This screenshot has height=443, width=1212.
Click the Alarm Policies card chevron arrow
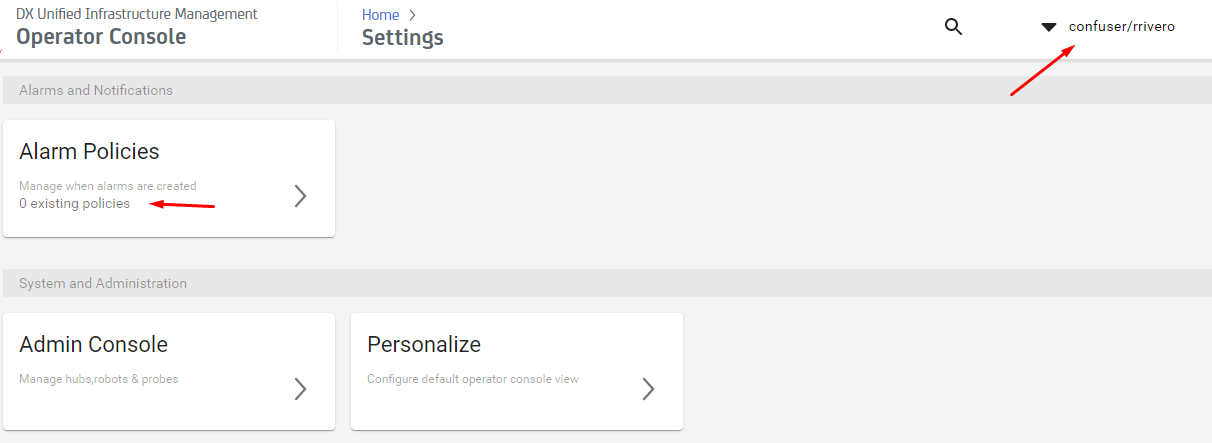click(300, 196)
